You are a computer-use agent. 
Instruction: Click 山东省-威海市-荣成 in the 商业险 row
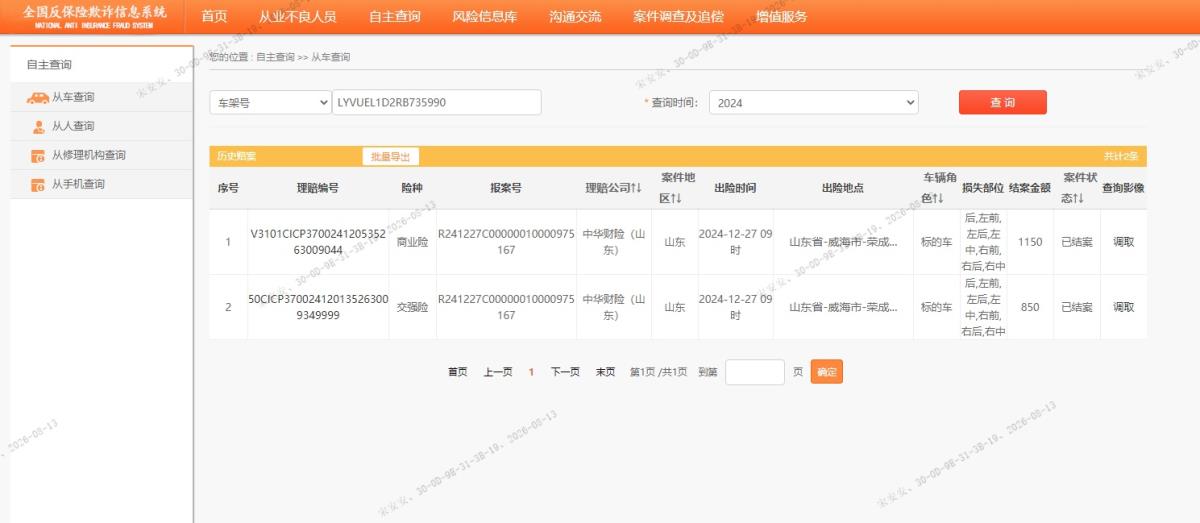click(843, 242)
